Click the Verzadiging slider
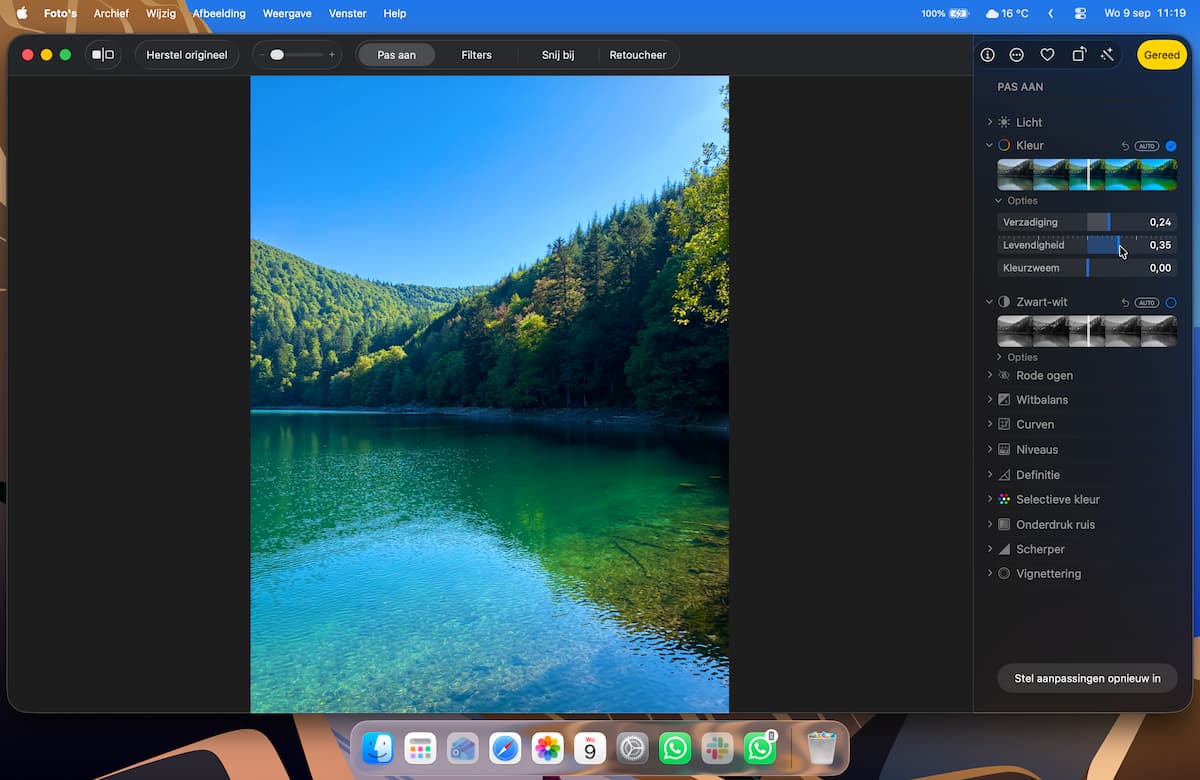This screenshot has width=1200, height=780. tap(1087, 222)
